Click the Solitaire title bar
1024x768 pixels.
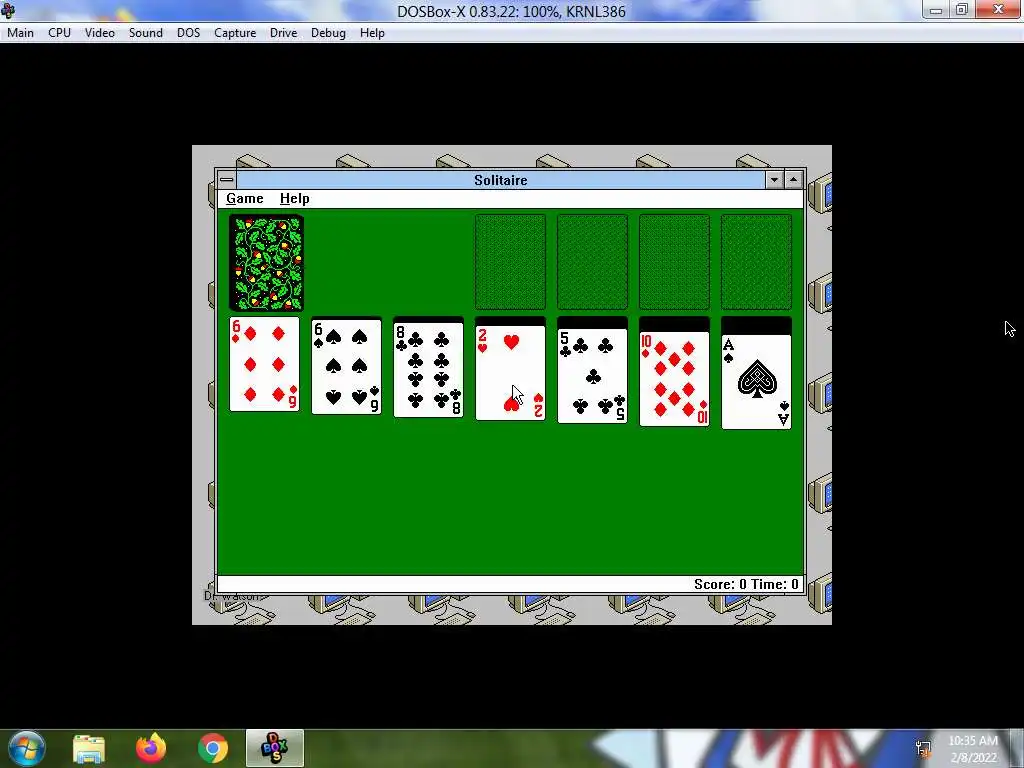tap(500, 180)
